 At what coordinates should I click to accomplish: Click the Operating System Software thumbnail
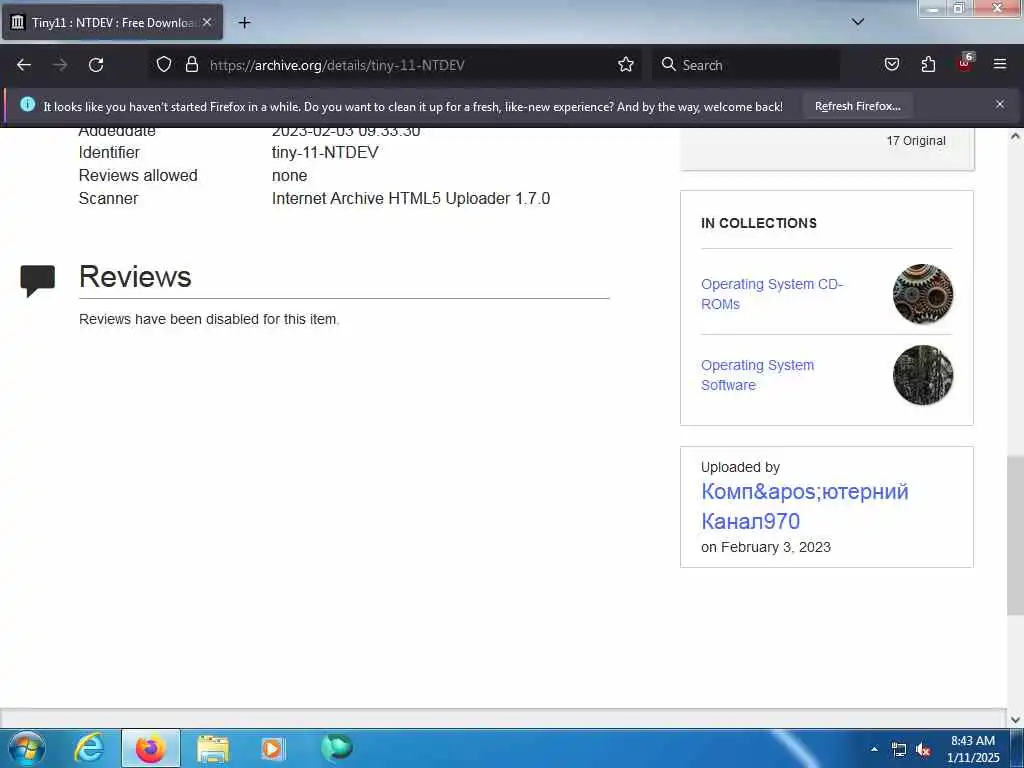click(923, 375)
